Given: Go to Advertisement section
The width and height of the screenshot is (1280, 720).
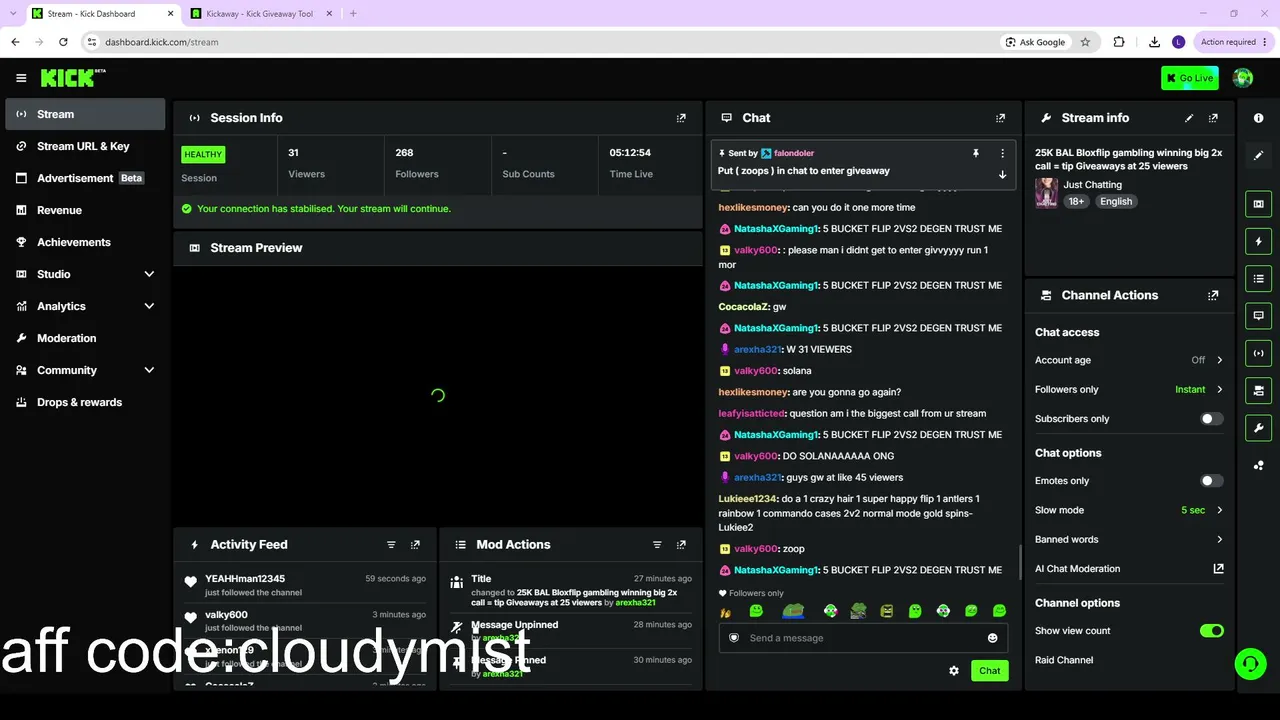Looking at the screenshot, I should click(85, 178).
